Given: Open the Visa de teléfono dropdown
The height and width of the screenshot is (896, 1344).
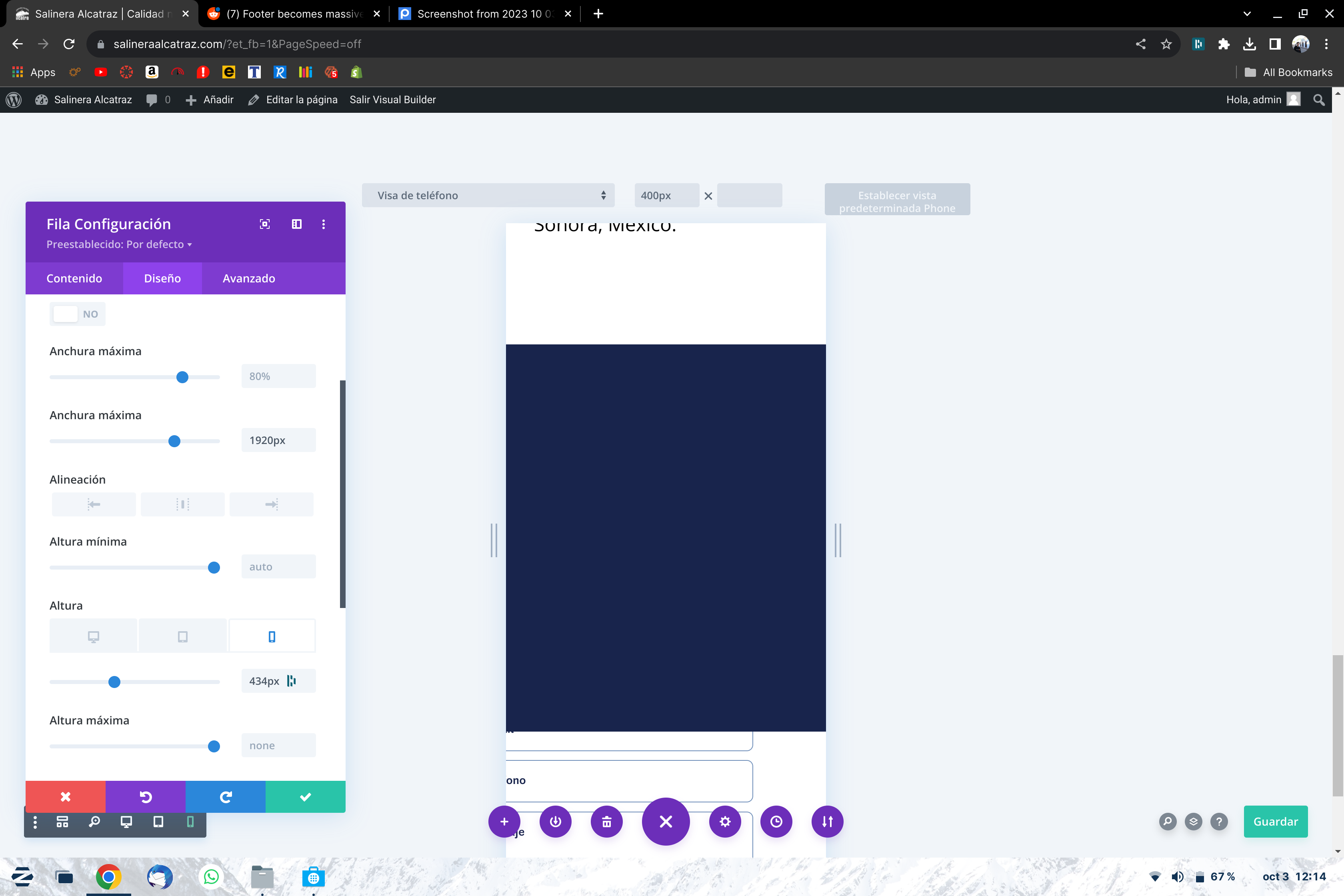Looking at the screenshot, I should pos(488,196).
